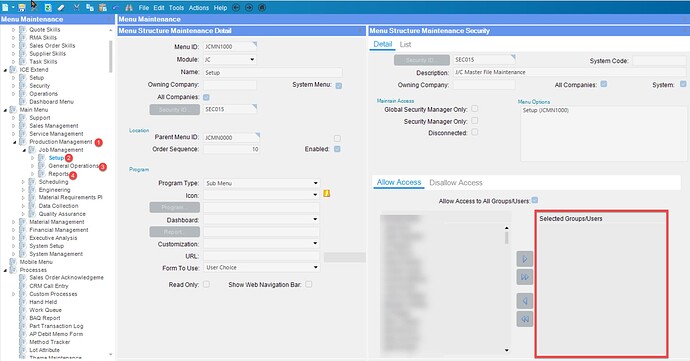
Task: Click Security ID button in Detail panel
Action: [175, 110]
